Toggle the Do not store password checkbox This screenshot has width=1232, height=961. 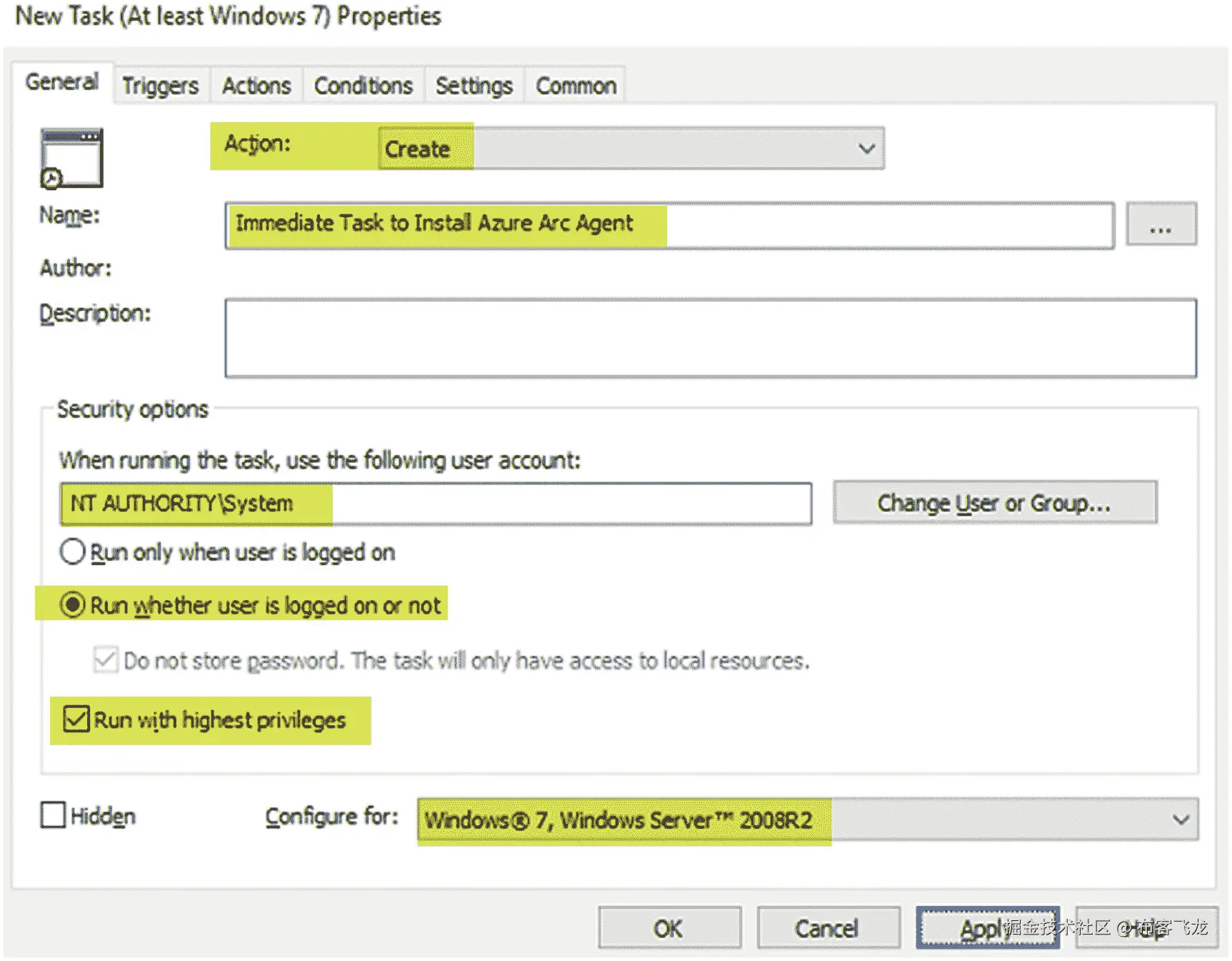[x=106, y=660]
